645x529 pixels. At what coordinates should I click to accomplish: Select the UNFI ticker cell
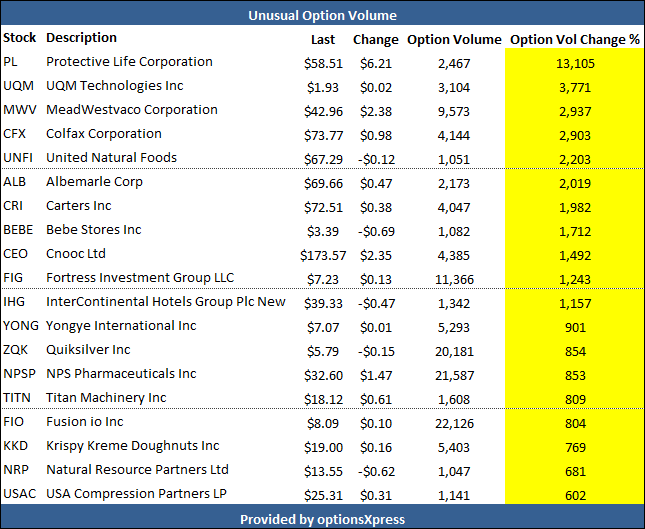click(x=18, y=158)
